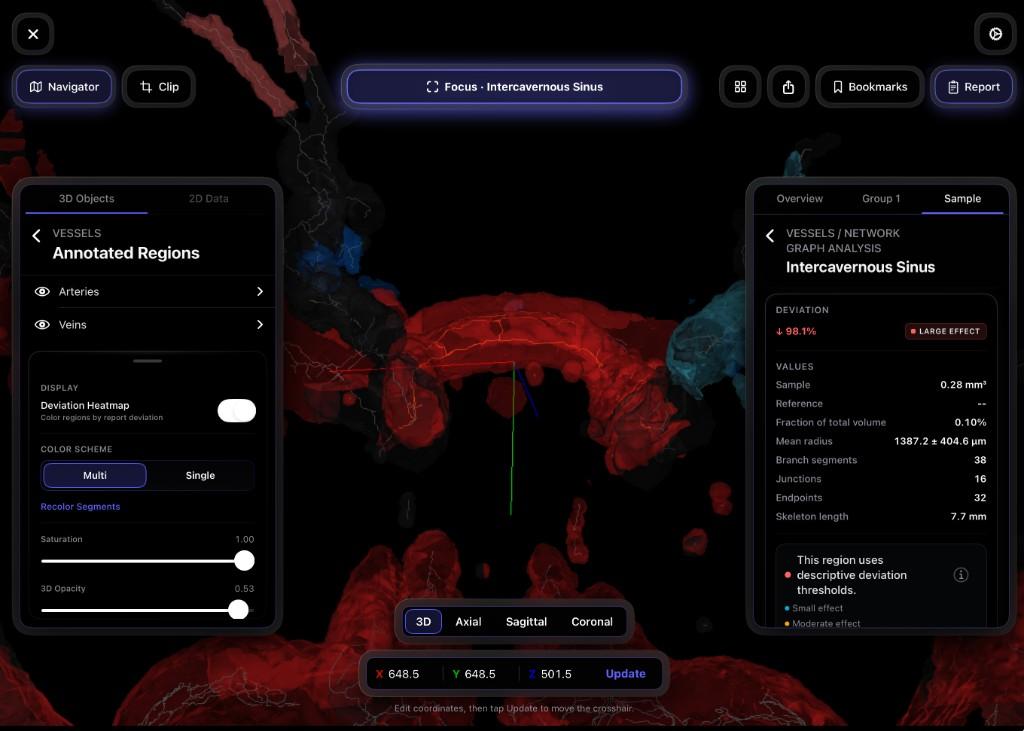The image size is (1024, 731).
Task: Switch to the 3D view mode
Action: (423, 622)
